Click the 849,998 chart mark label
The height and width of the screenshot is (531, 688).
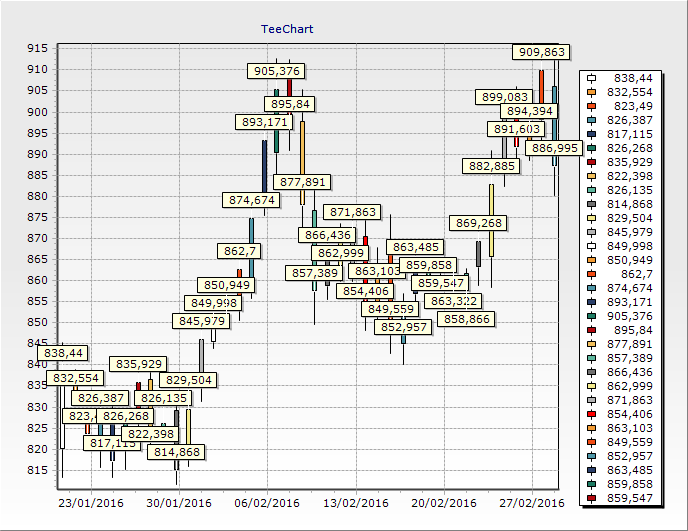click(213, 303)
